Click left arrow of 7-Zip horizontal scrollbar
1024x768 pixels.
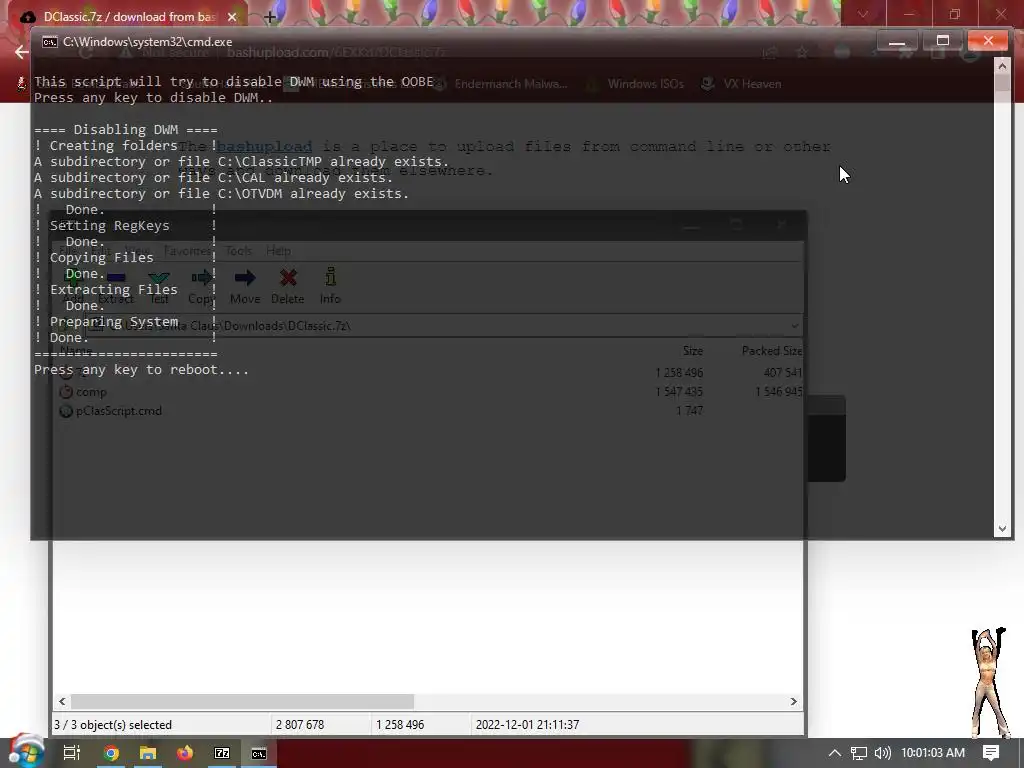tap(62, 701)
